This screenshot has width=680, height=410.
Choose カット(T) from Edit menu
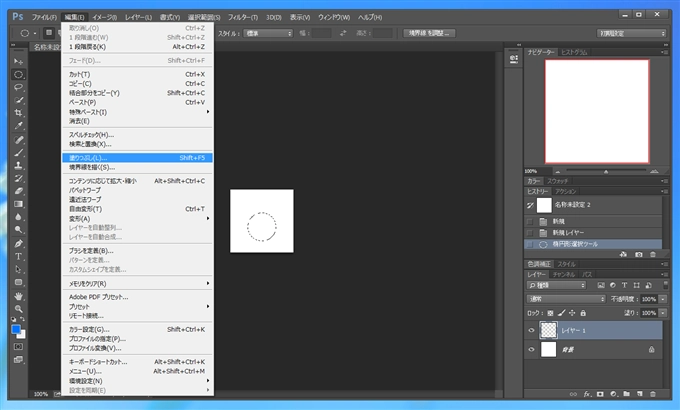tap(137, 74)
